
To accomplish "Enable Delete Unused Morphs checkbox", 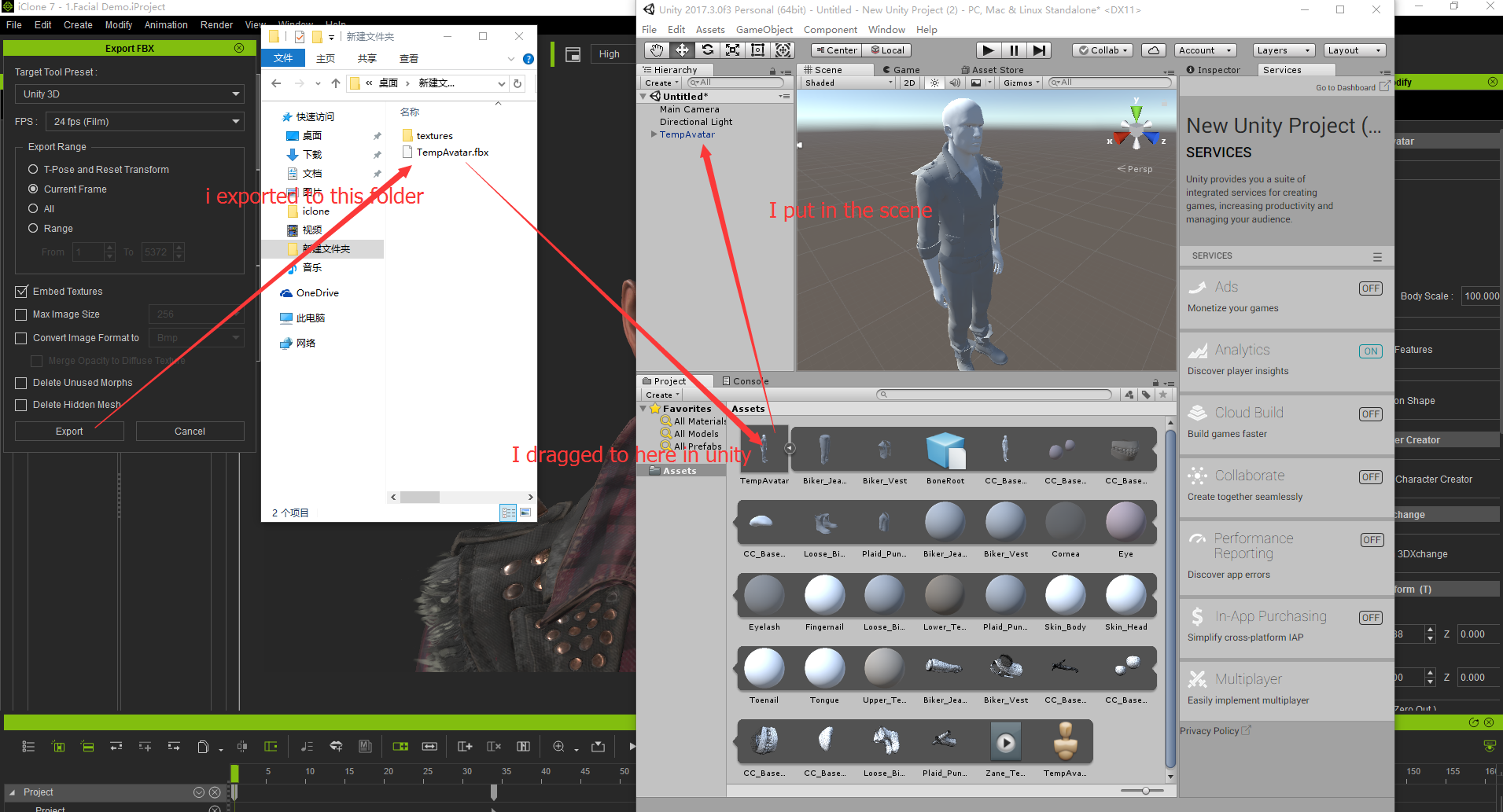I will (21, 383).
